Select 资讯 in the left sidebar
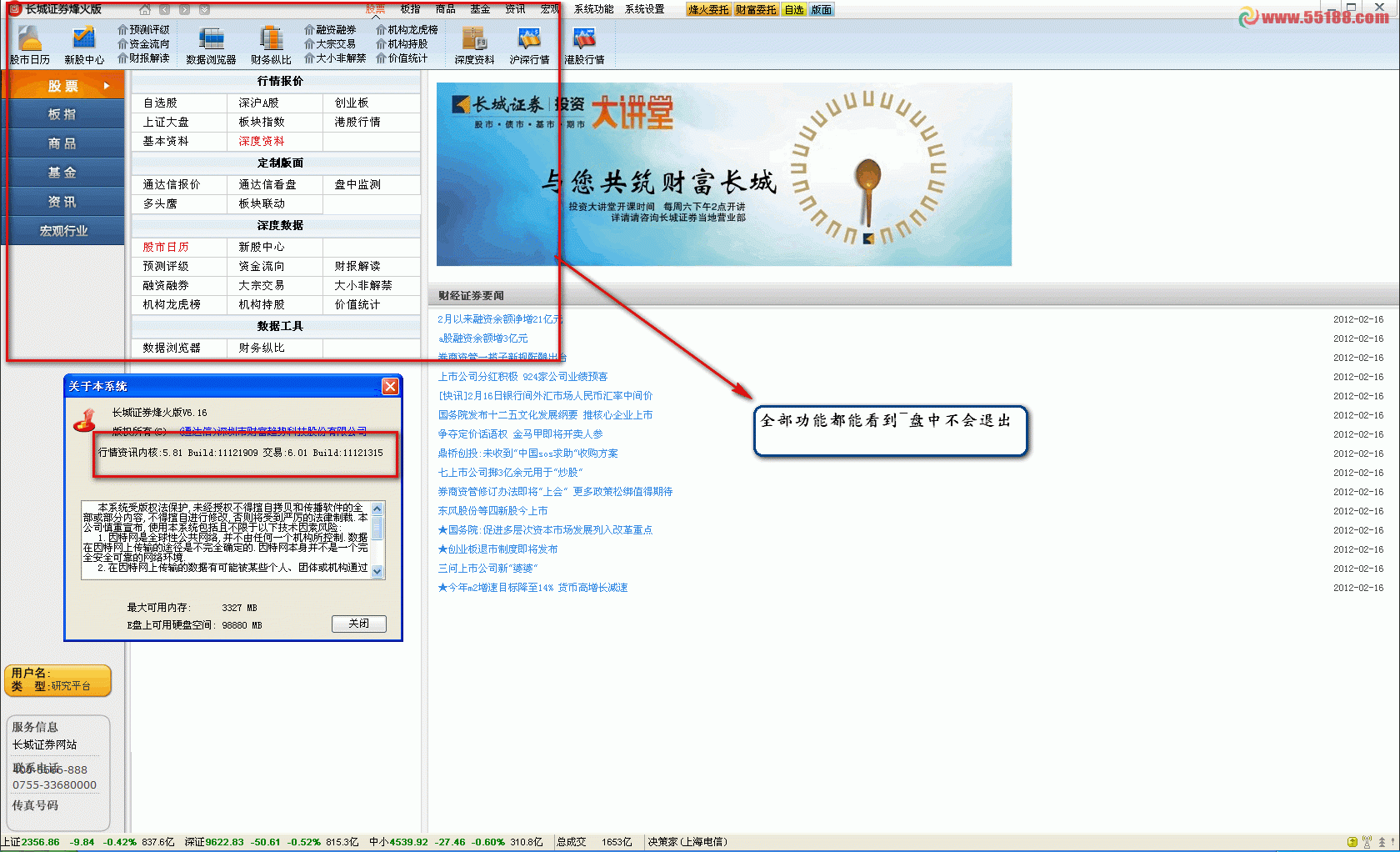 pyautogui.click(x=63, y=202)
